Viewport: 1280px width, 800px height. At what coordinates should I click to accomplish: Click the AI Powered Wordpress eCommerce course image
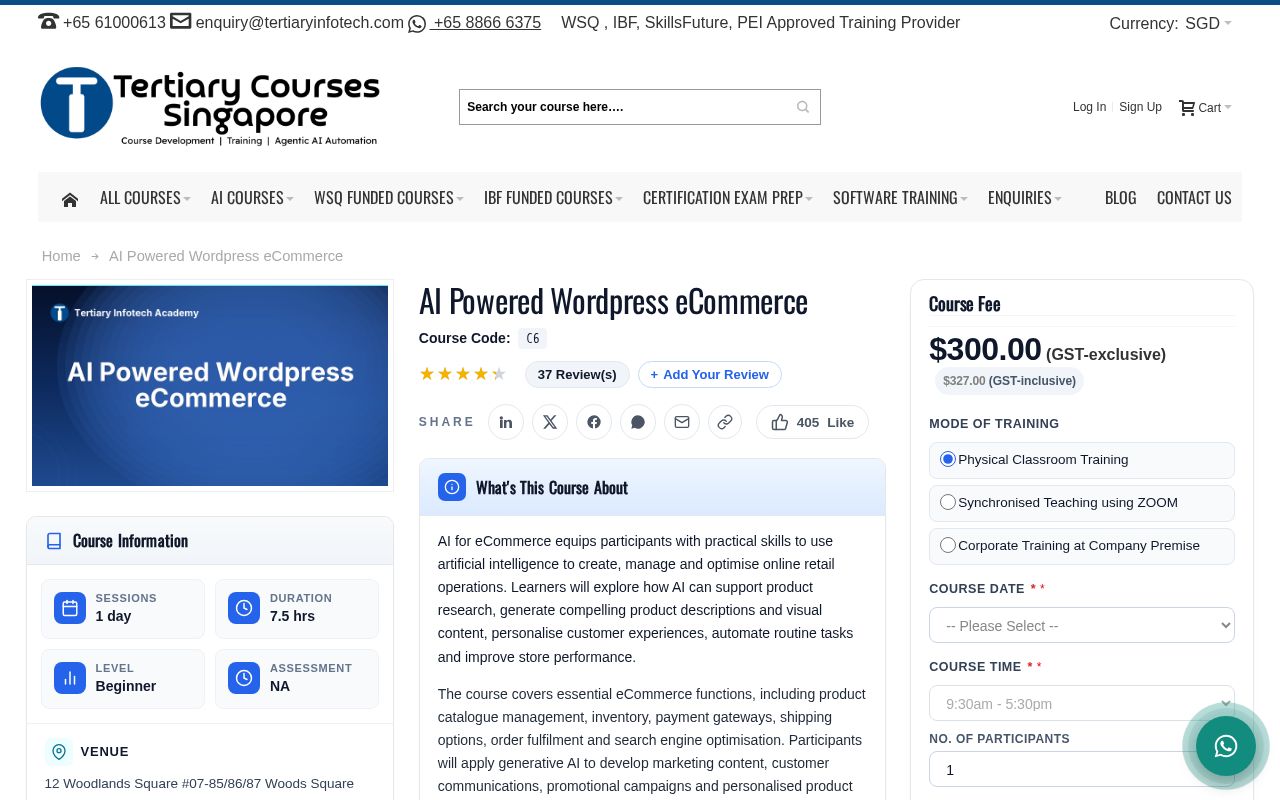coord(210,386)
